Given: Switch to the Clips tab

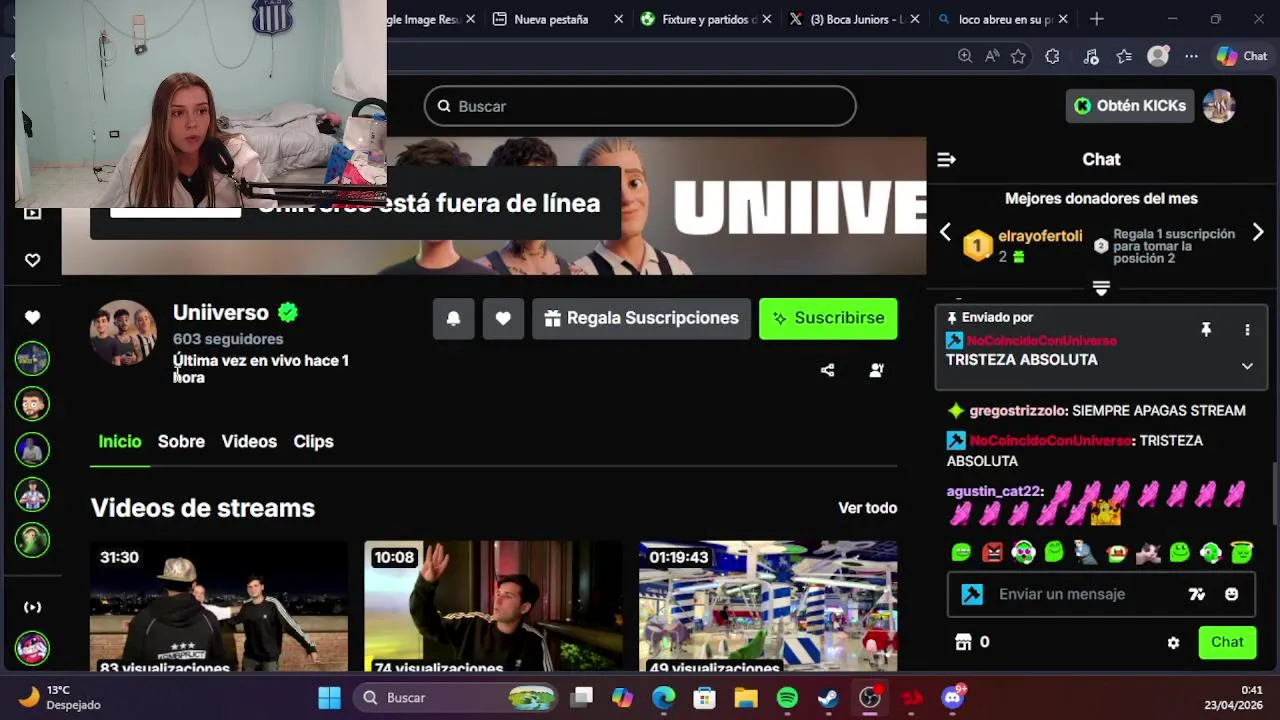Looking at the screenshot, I should [x=313, y=442].
